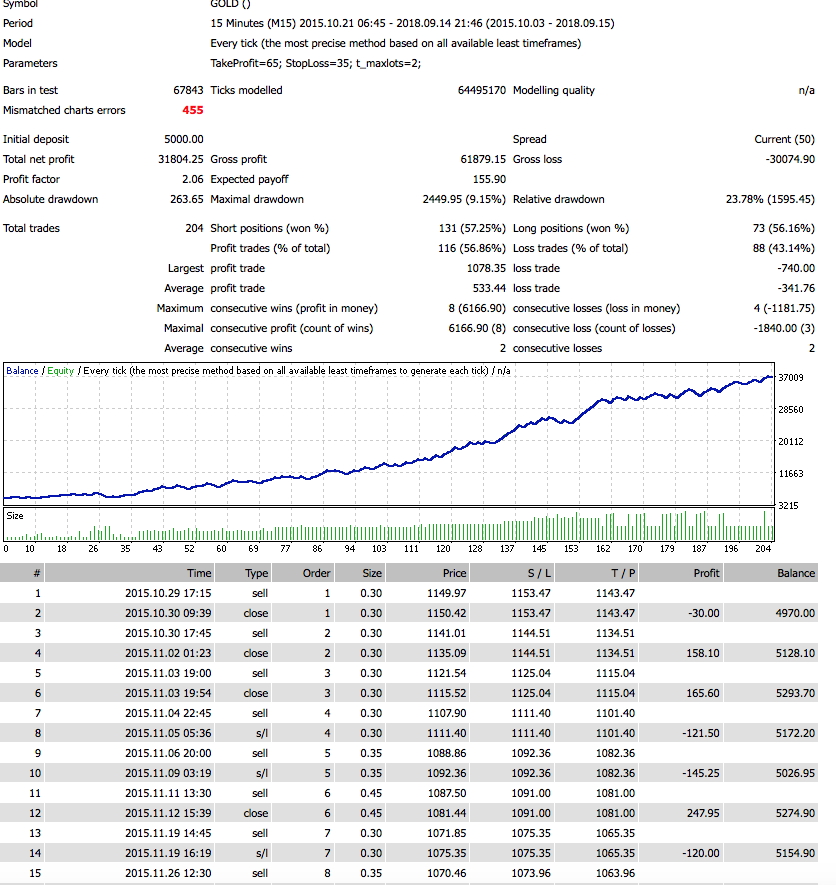Click the Type column header

[x=243, y=573]
